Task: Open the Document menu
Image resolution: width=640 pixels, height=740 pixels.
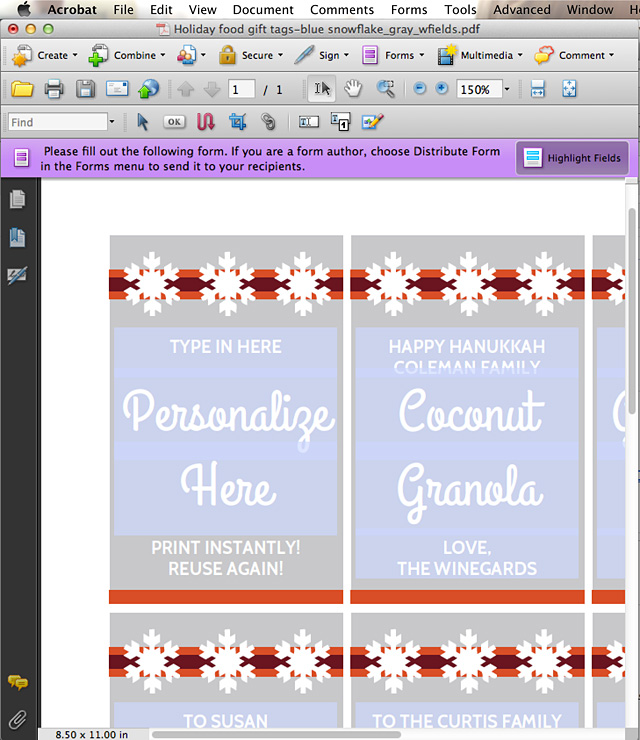Action: [x=263, y=9]
